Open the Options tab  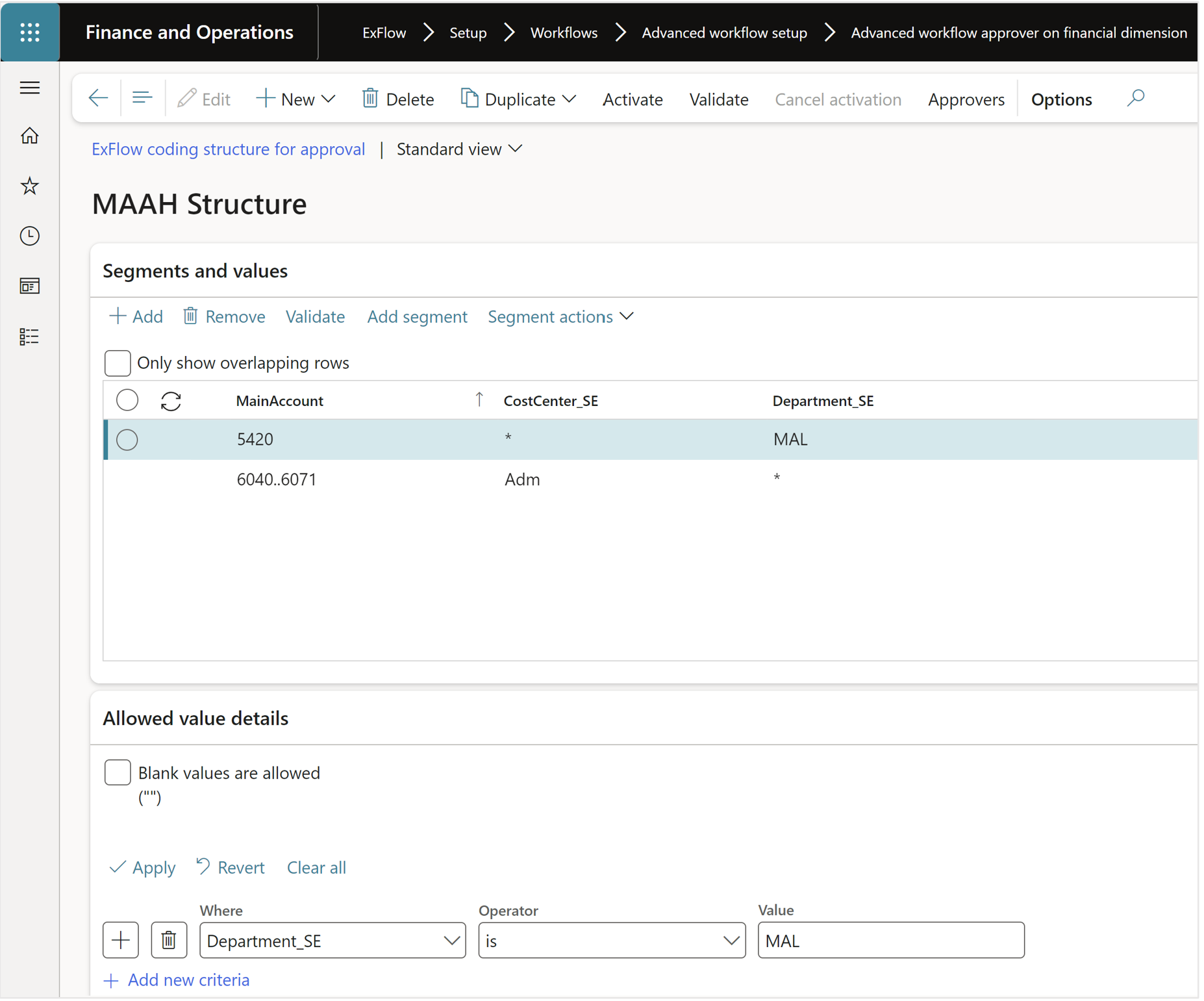1061,99
